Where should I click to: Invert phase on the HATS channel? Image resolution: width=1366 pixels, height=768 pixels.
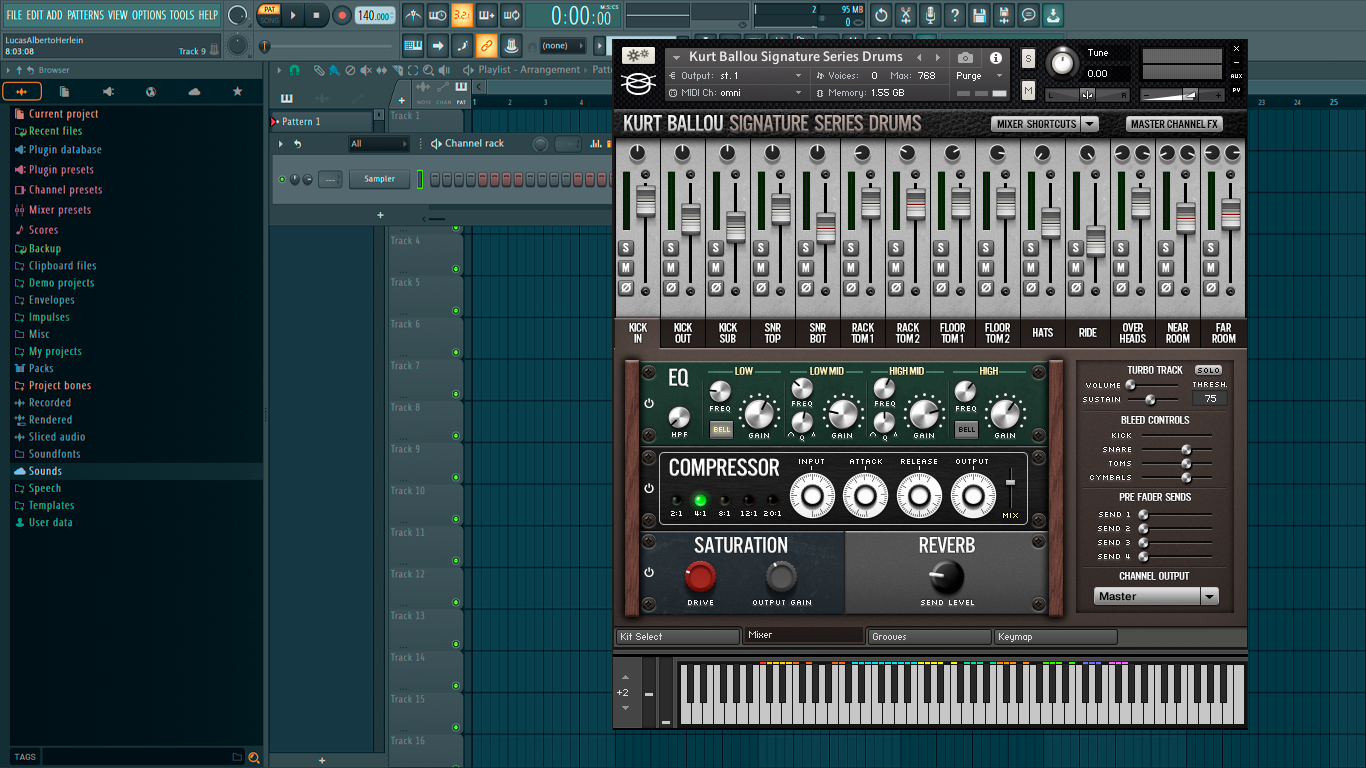click(x=1032, y=287)
